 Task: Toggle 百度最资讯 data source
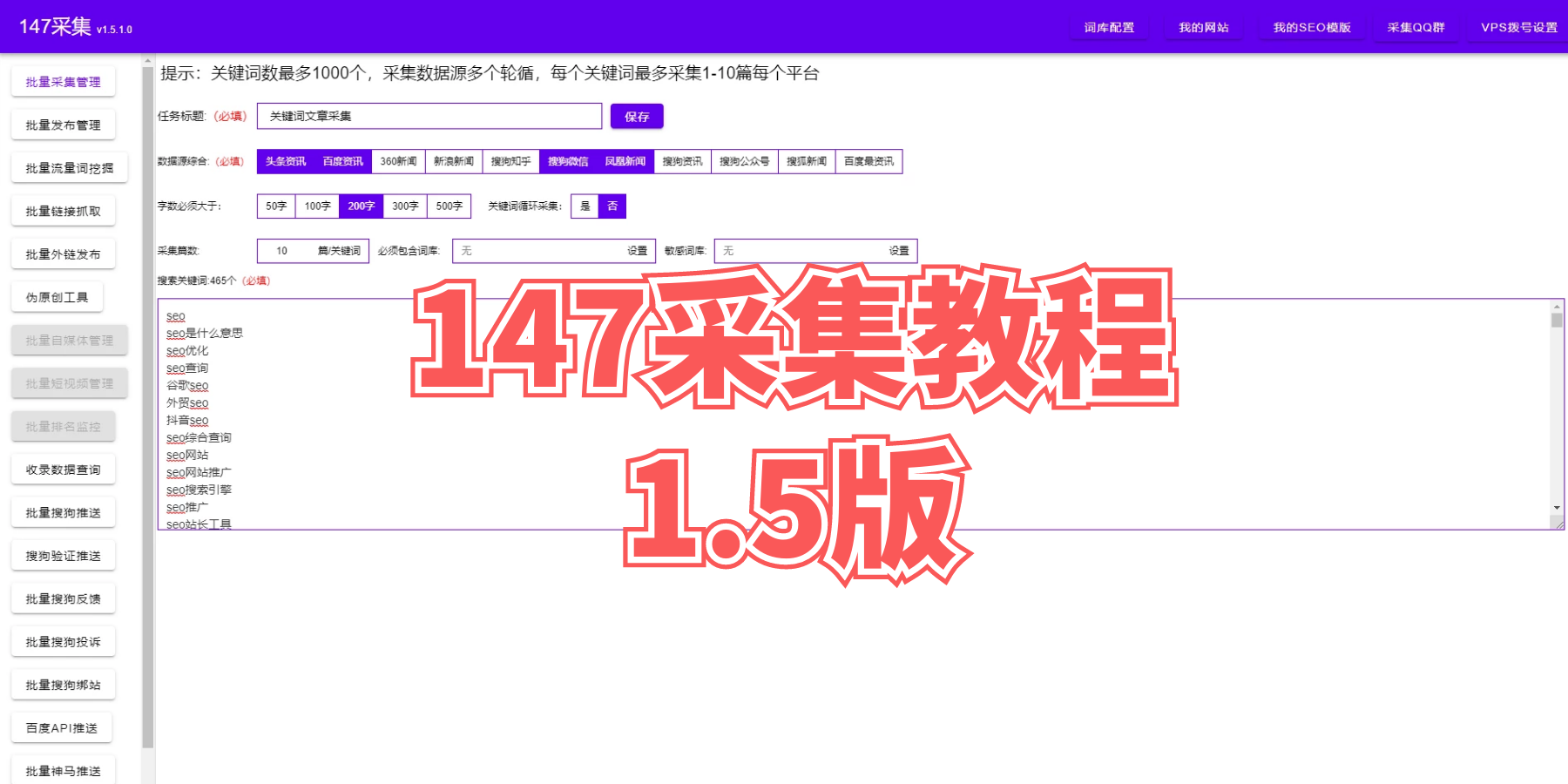click(868, 161)
